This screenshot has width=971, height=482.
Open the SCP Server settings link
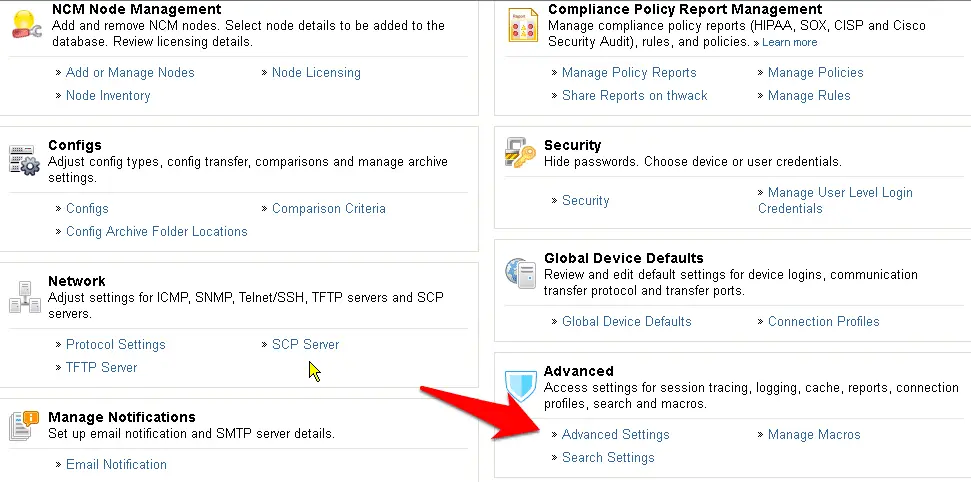click(x=305, y=344)
